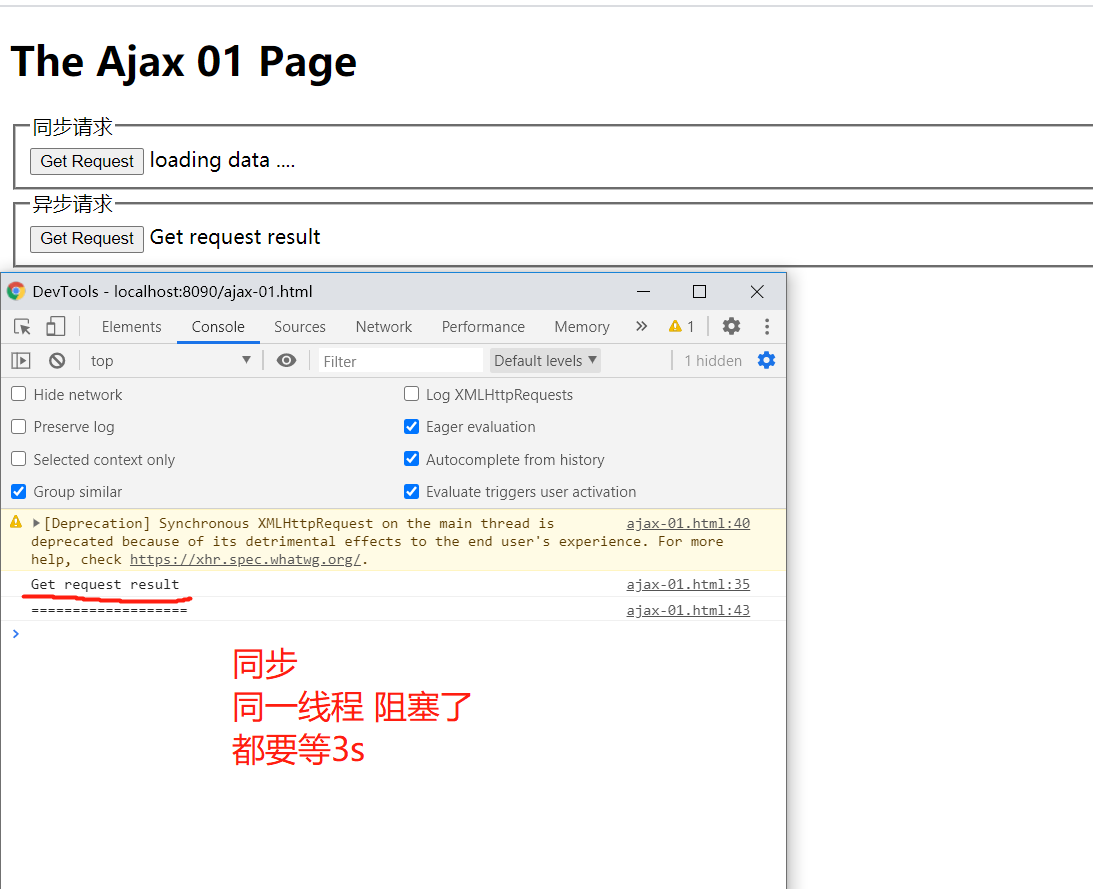Viewport: 1093px width, 889px height.
Task: Open console settings gear beside 1 hidden
Action: (x=766, y=360)
